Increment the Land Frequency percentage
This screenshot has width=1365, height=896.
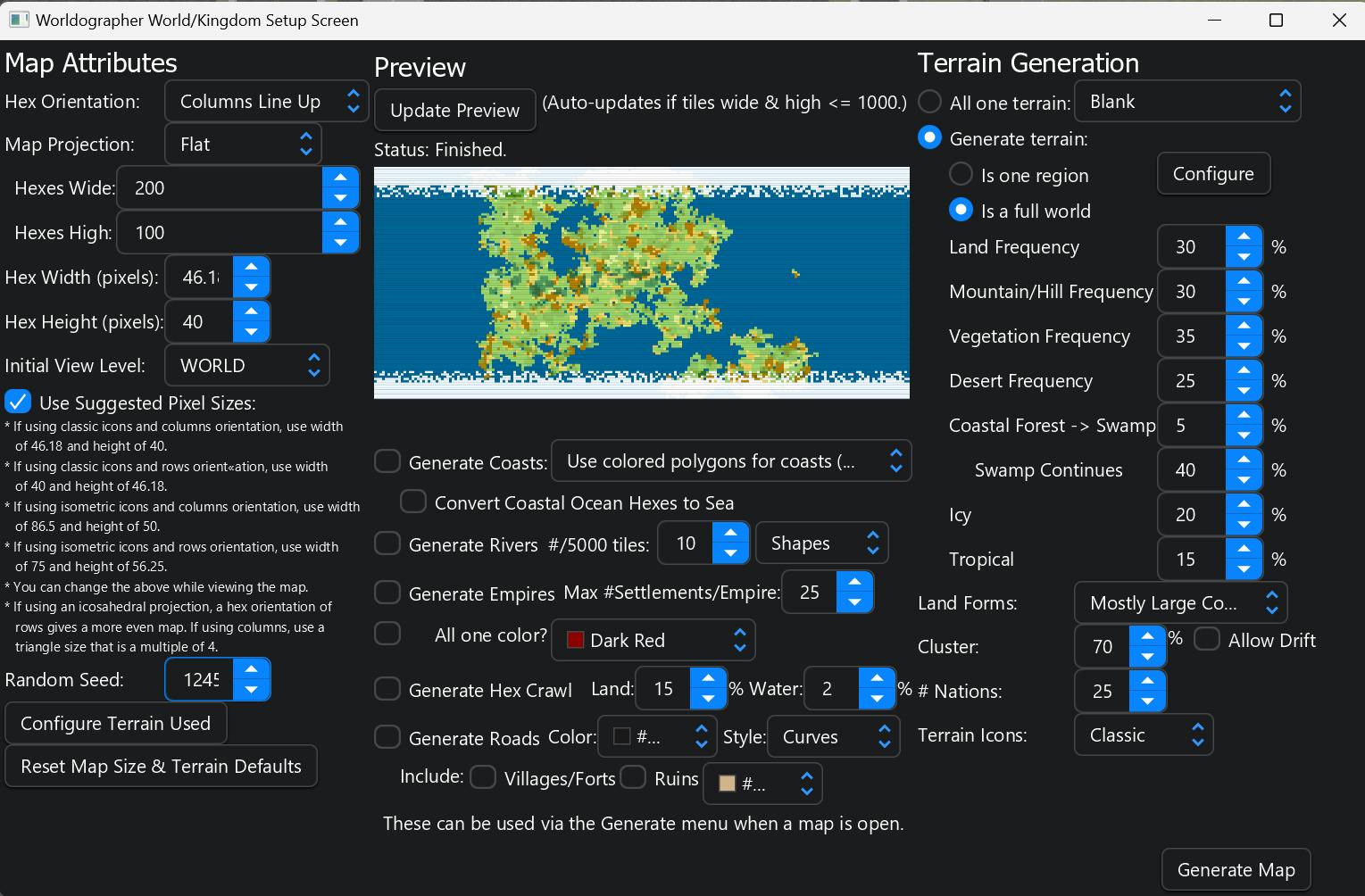1244,236
